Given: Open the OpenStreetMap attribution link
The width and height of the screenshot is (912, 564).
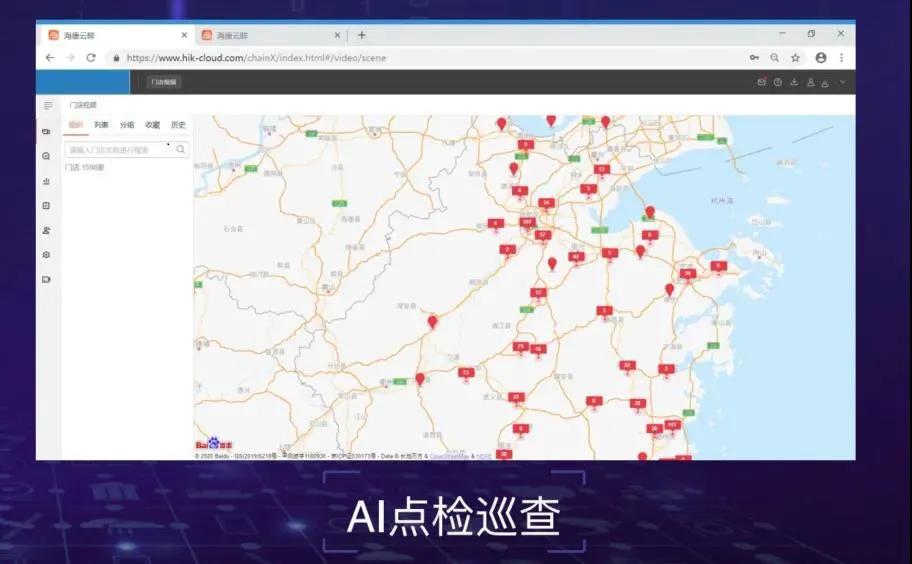Looking at the screenshot, I should click(449, 456).
